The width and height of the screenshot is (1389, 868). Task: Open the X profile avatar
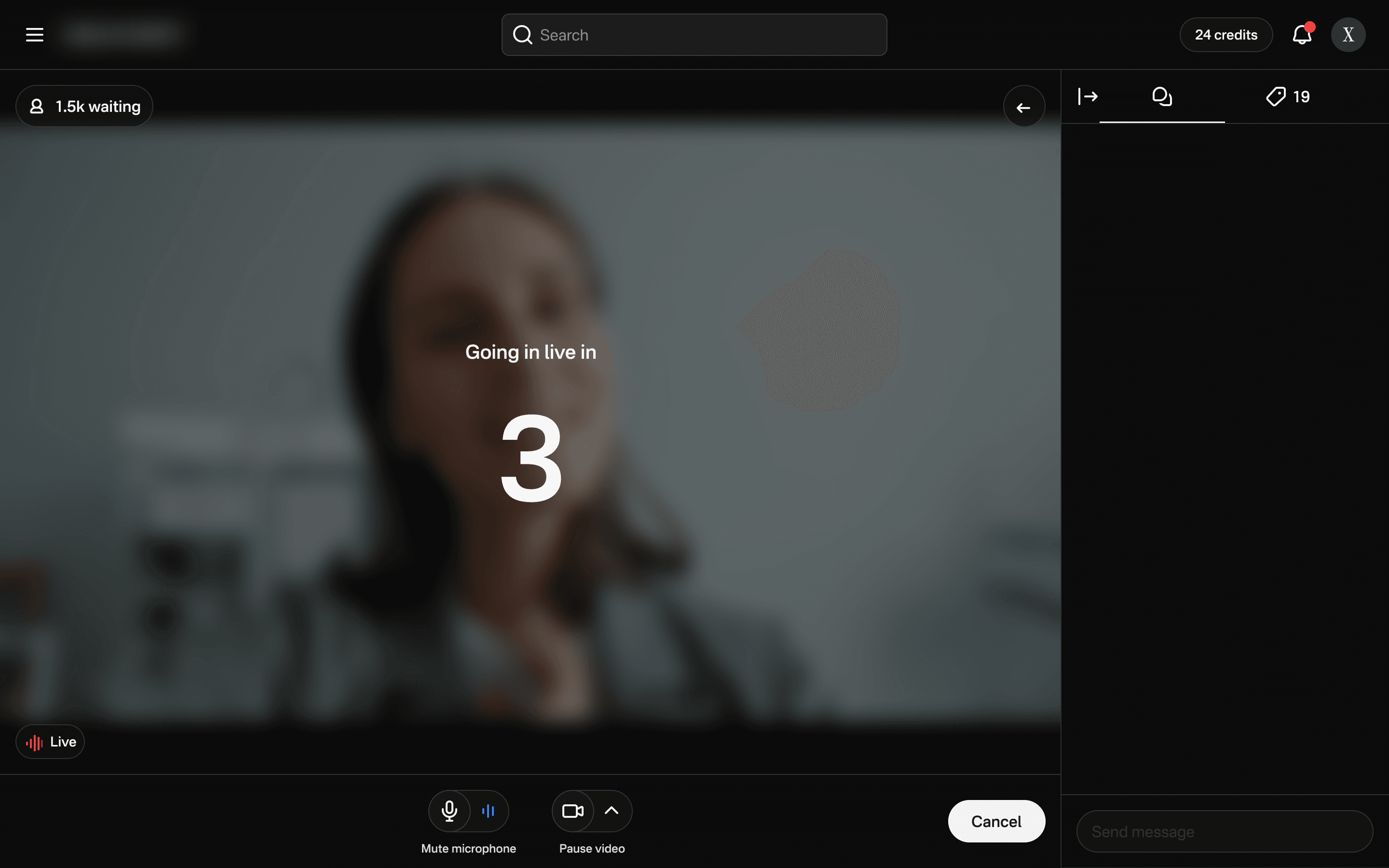click(x=1348, y=35)
